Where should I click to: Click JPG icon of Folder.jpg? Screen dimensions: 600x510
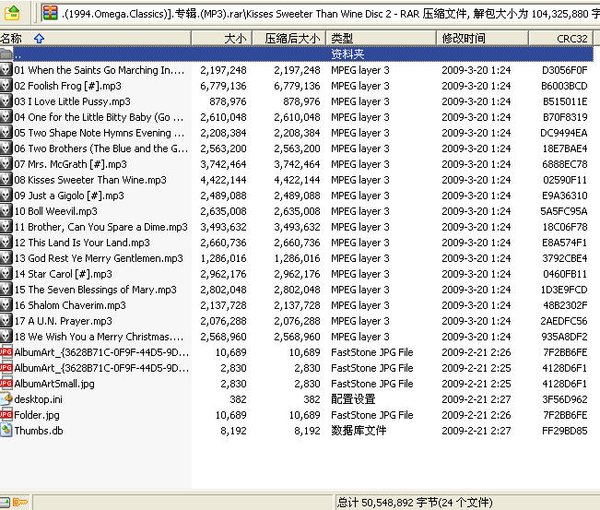(6, 415)
